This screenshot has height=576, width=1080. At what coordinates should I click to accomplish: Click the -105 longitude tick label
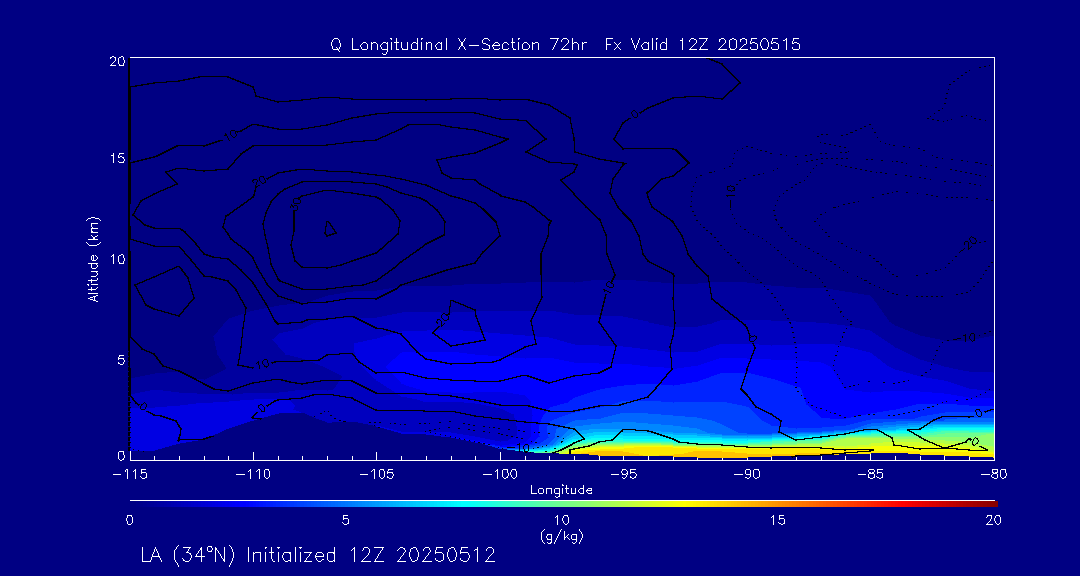[x=376, y=475]
